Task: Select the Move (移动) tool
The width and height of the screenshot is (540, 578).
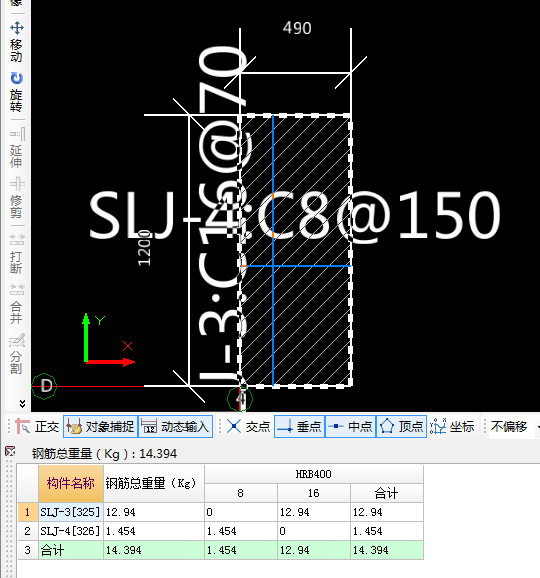Action: pos(16,41)
